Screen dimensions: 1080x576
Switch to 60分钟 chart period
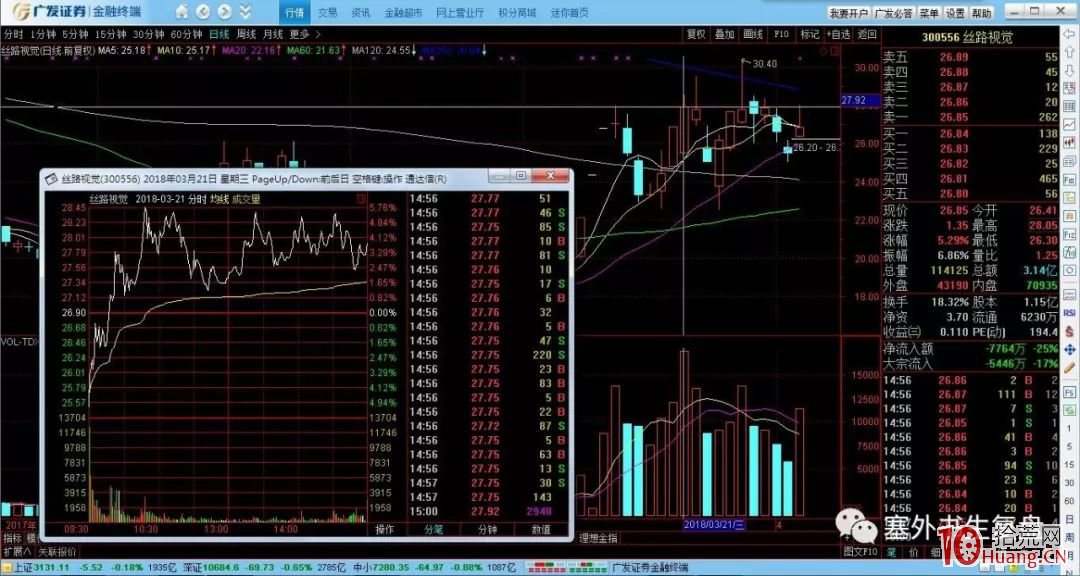point(186,34)
